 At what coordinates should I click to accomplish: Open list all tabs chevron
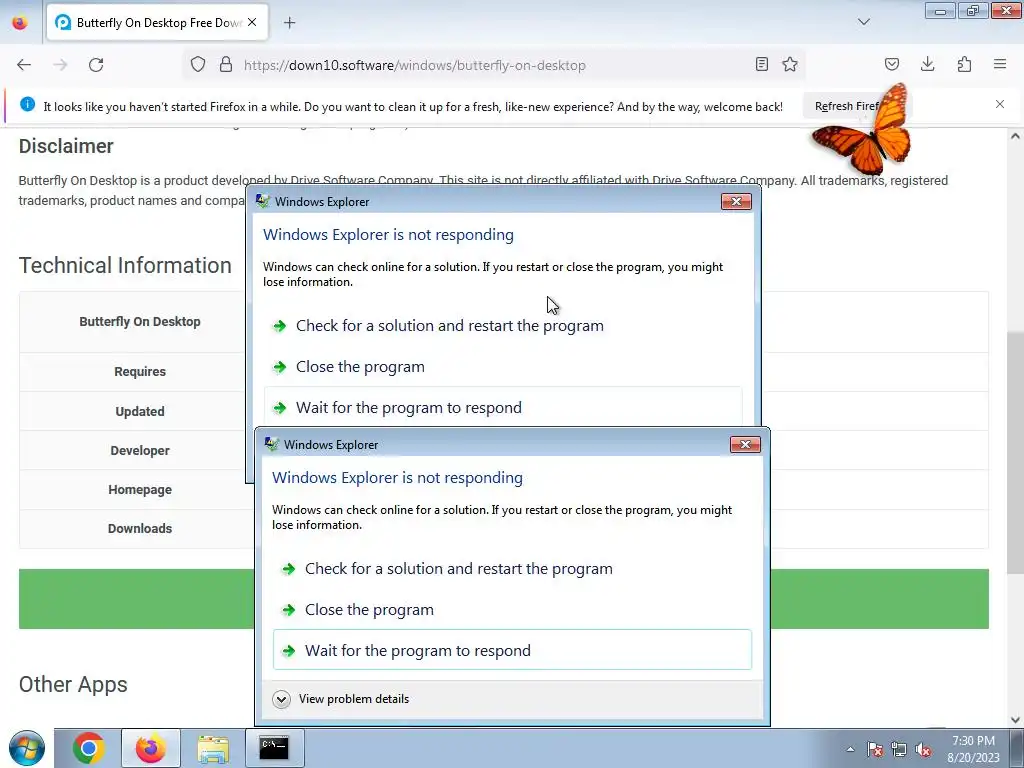point(863,22)
